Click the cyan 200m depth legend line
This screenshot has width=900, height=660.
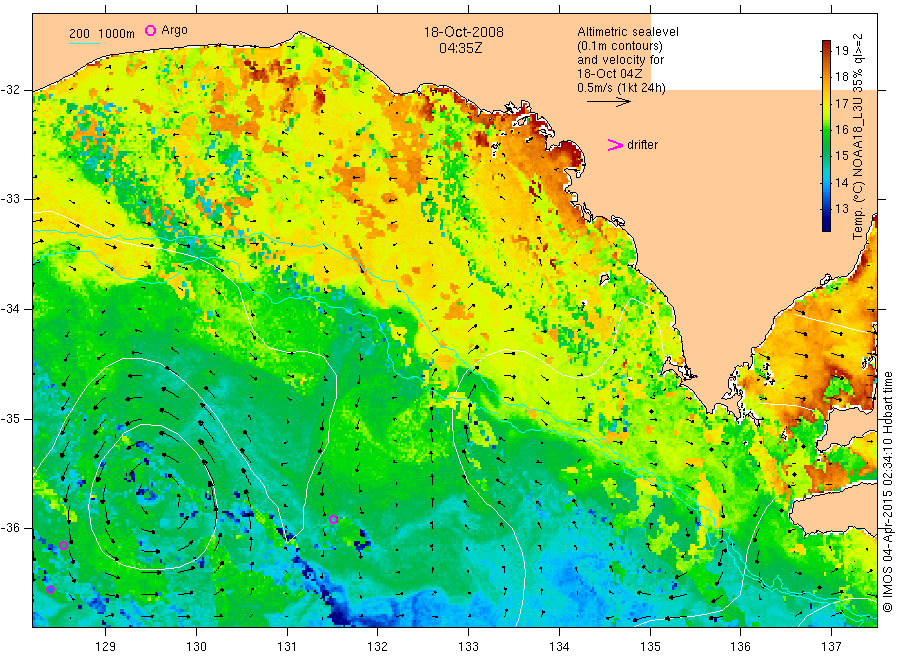(84, 42)
